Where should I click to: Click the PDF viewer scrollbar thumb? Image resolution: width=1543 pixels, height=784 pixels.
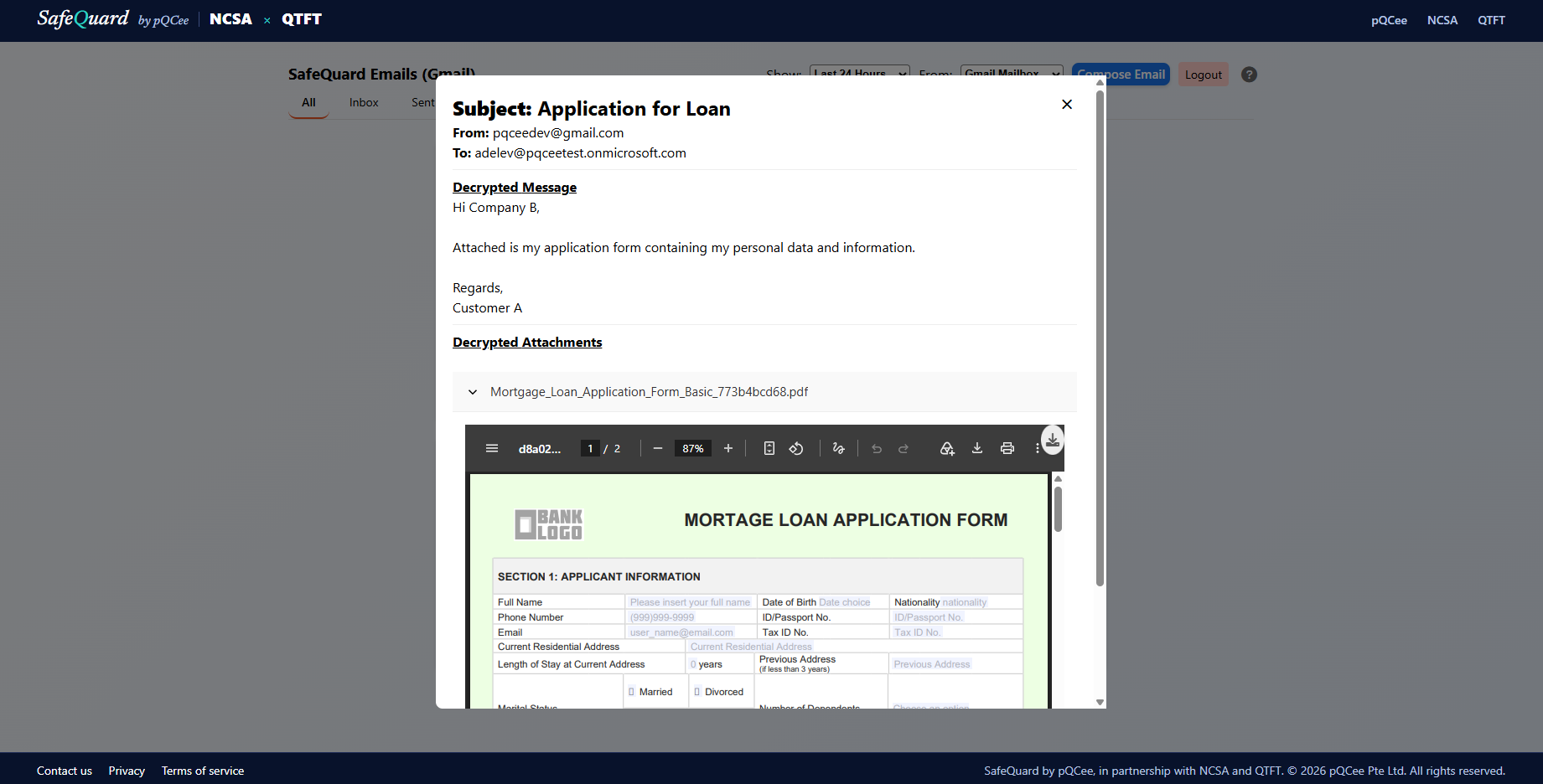(x=1058, y=508)
